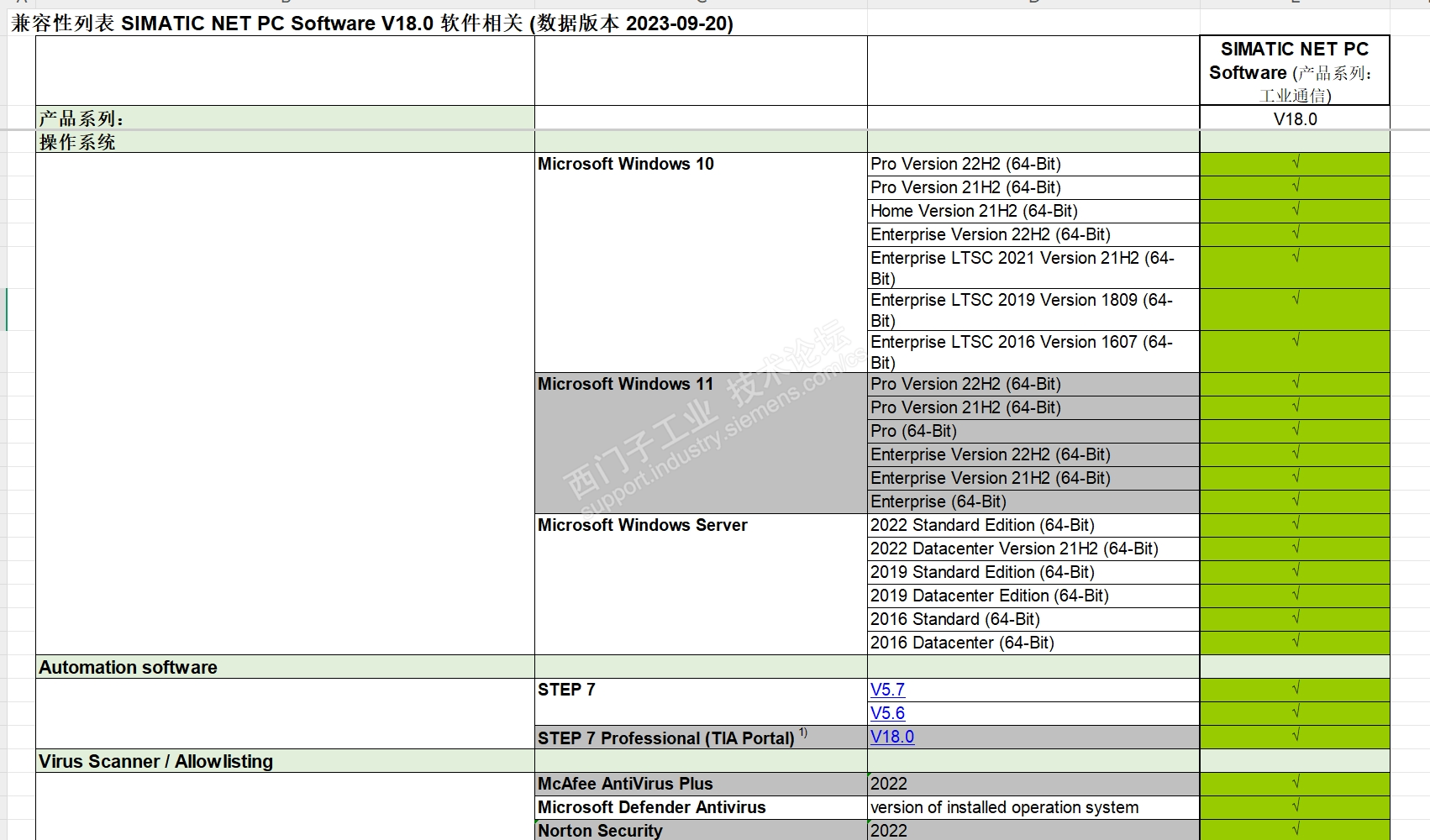The image size is (1430, 840).
Task: Select the 'Virus Scanner / Allowlisting' heading cell
Action: 285,761
